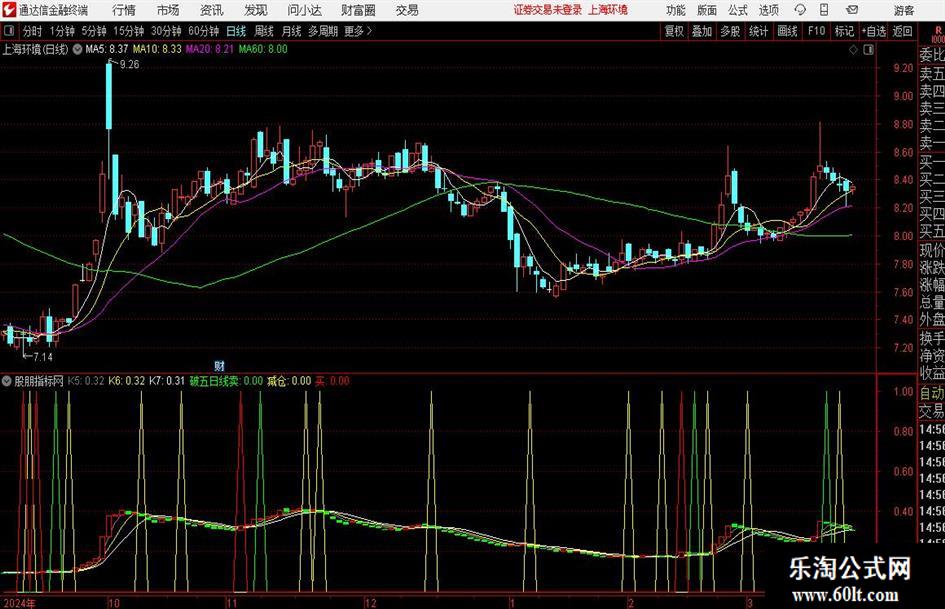Screen dimensions: 945x609
Task: Click the circle icon beside 股朋指标网
Action: [x=7, y=381]
